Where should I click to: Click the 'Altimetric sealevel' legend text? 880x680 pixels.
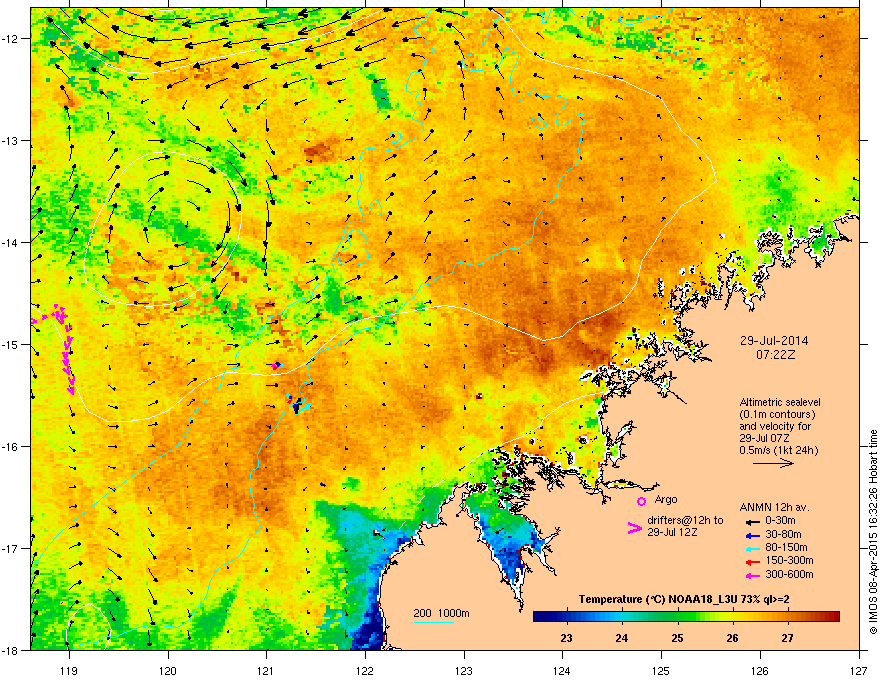coord(780,402)
